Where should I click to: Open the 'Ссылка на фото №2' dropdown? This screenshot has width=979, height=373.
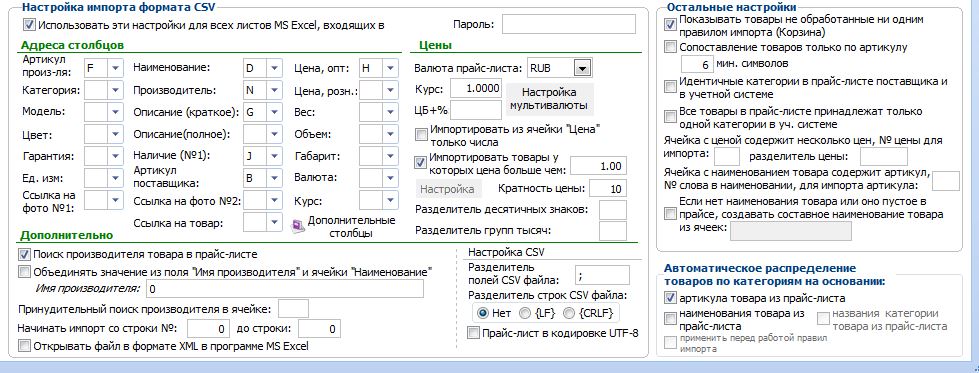[x=275, y=201]
